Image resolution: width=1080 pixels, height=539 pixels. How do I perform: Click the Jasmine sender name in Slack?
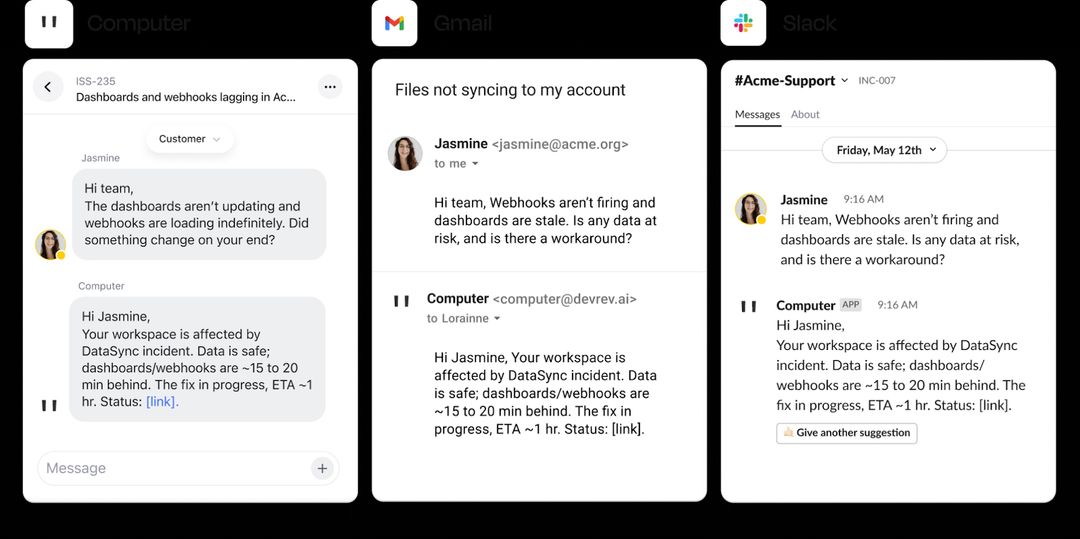[x=804, y=200]
